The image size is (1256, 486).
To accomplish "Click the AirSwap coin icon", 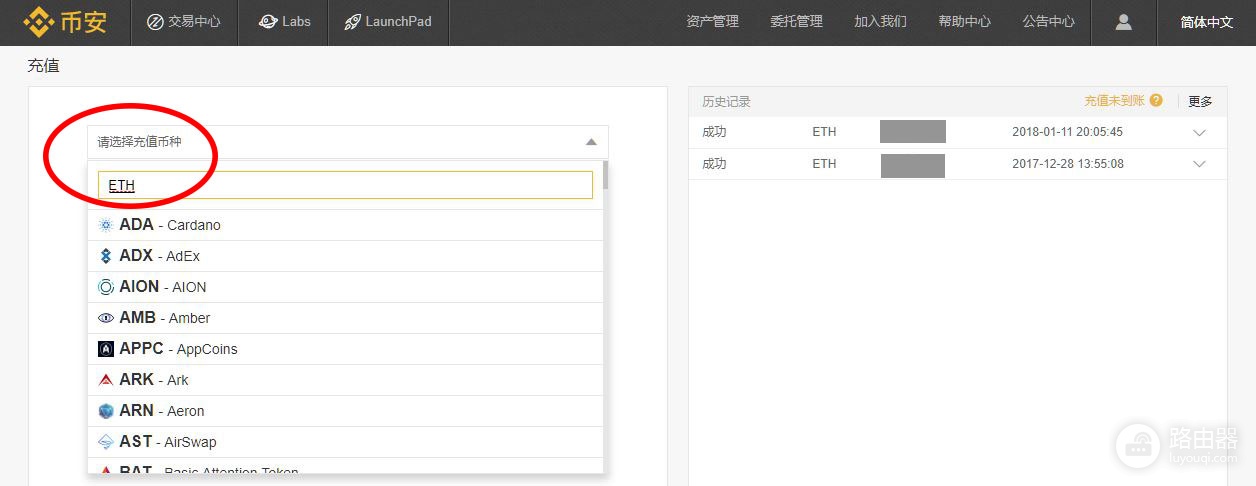I will (x=106, y=442).
